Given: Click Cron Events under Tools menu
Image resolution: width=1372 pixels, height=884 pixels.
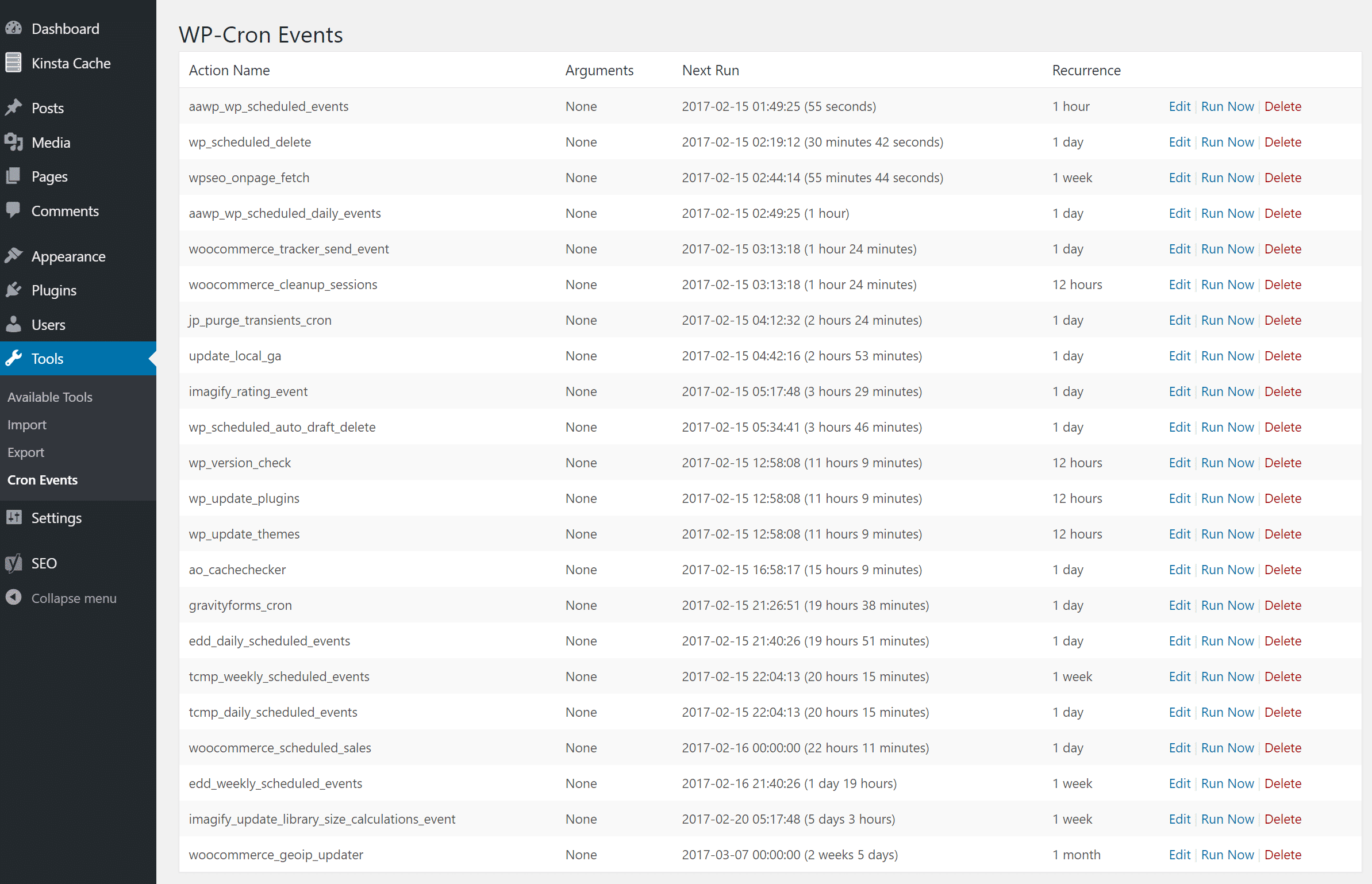Looking at the screenshot, I should 42,479.
